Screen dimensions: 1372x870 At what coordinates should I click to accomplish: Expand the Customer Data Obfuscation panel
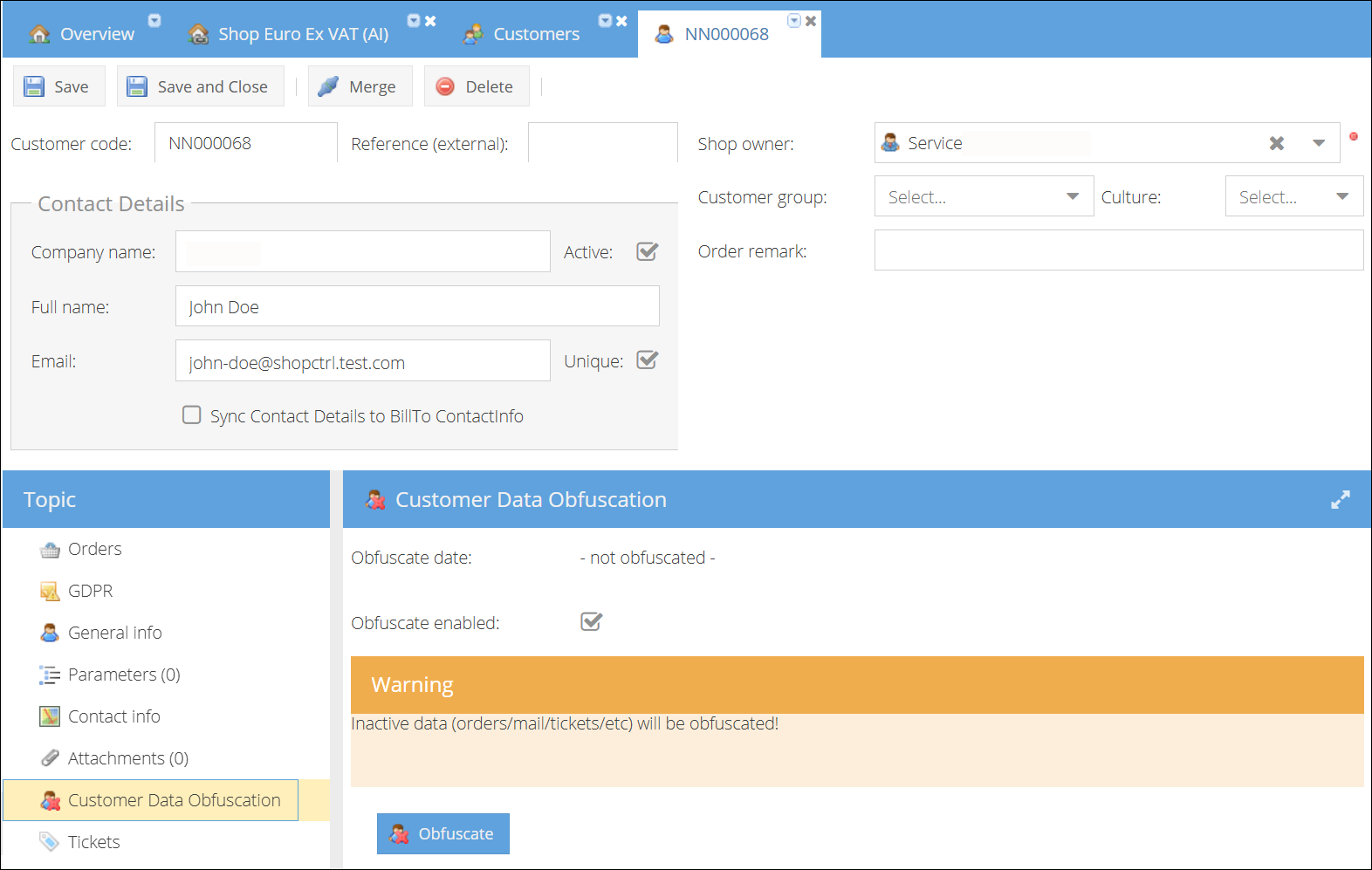pyautogui.click(x=1340, y=499)
